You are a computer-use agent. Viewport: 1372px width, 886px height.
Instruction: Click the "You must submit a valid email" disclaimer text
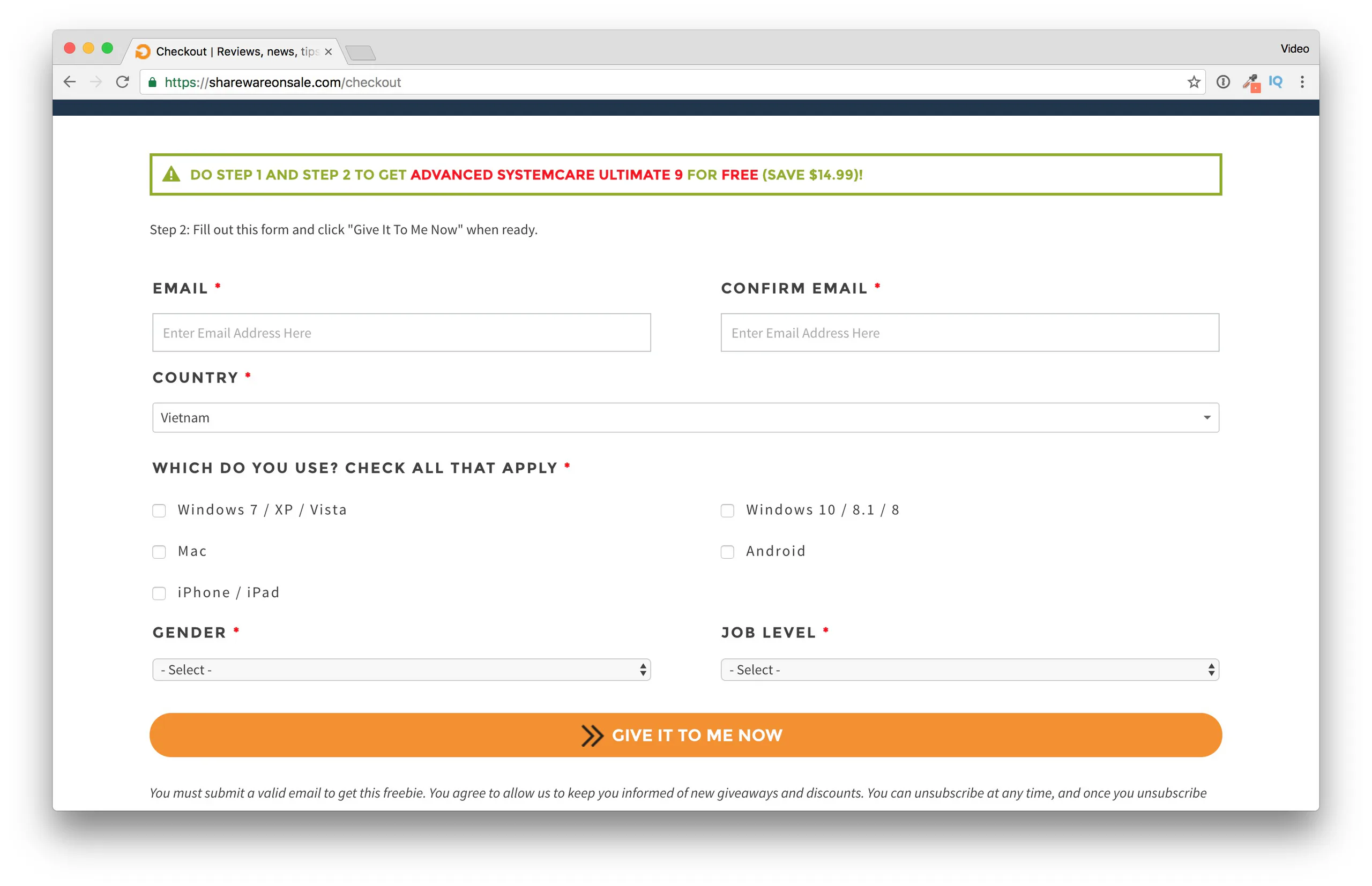coord(678,793)
